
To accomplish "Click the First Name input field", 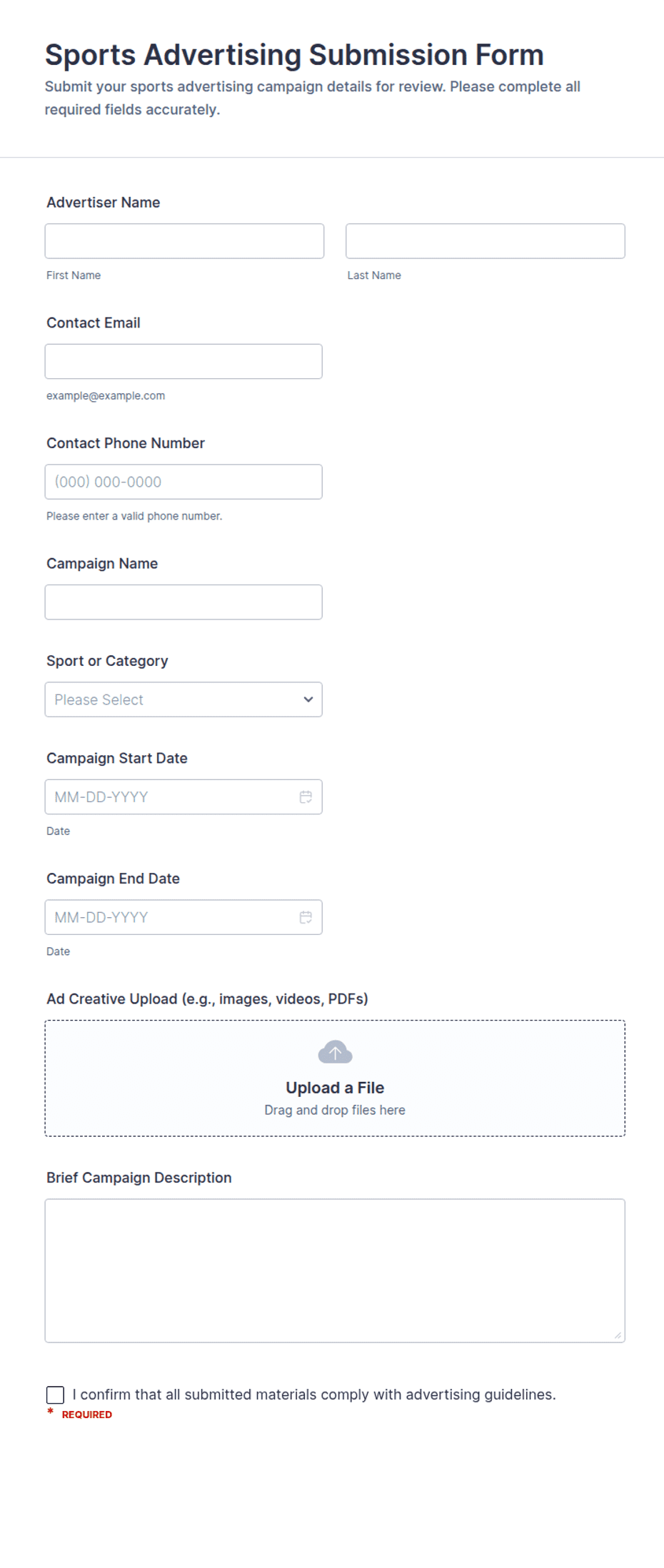I will click(184, 241).
